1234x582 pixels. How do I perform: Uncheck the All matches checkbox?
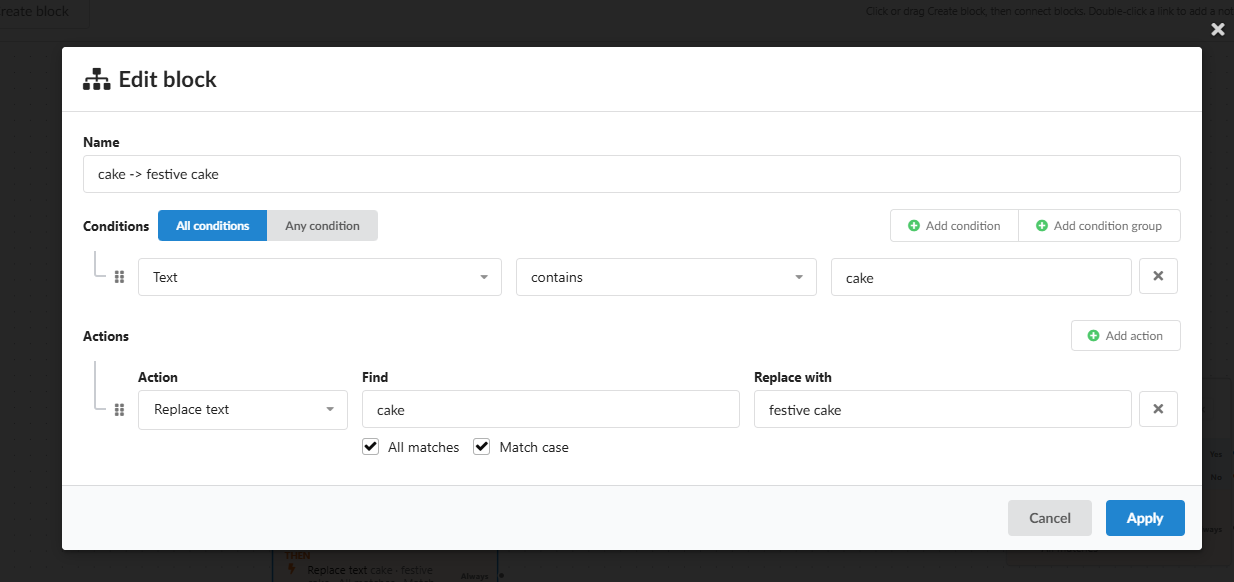[371, 447]
